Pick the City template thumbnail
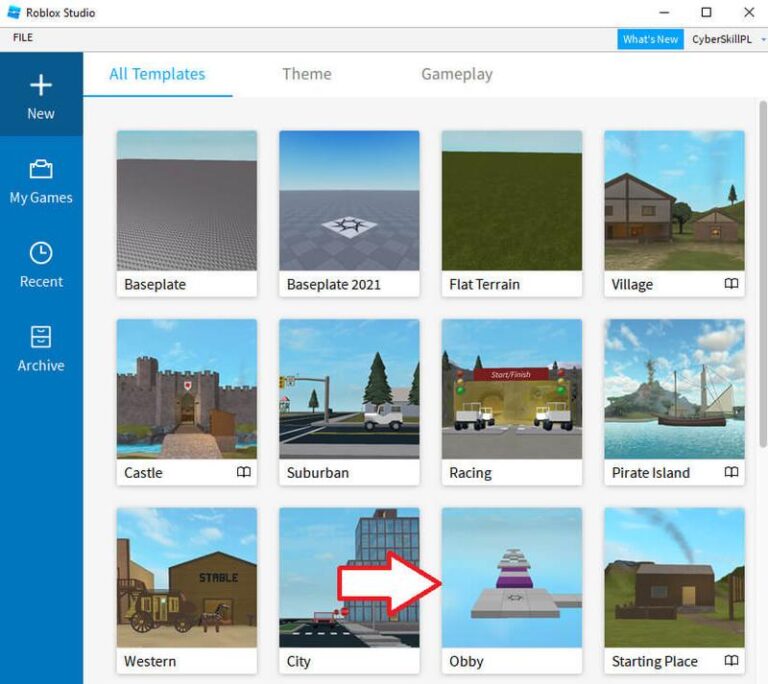This screenshot has height=684, width=768. [349, 578]
